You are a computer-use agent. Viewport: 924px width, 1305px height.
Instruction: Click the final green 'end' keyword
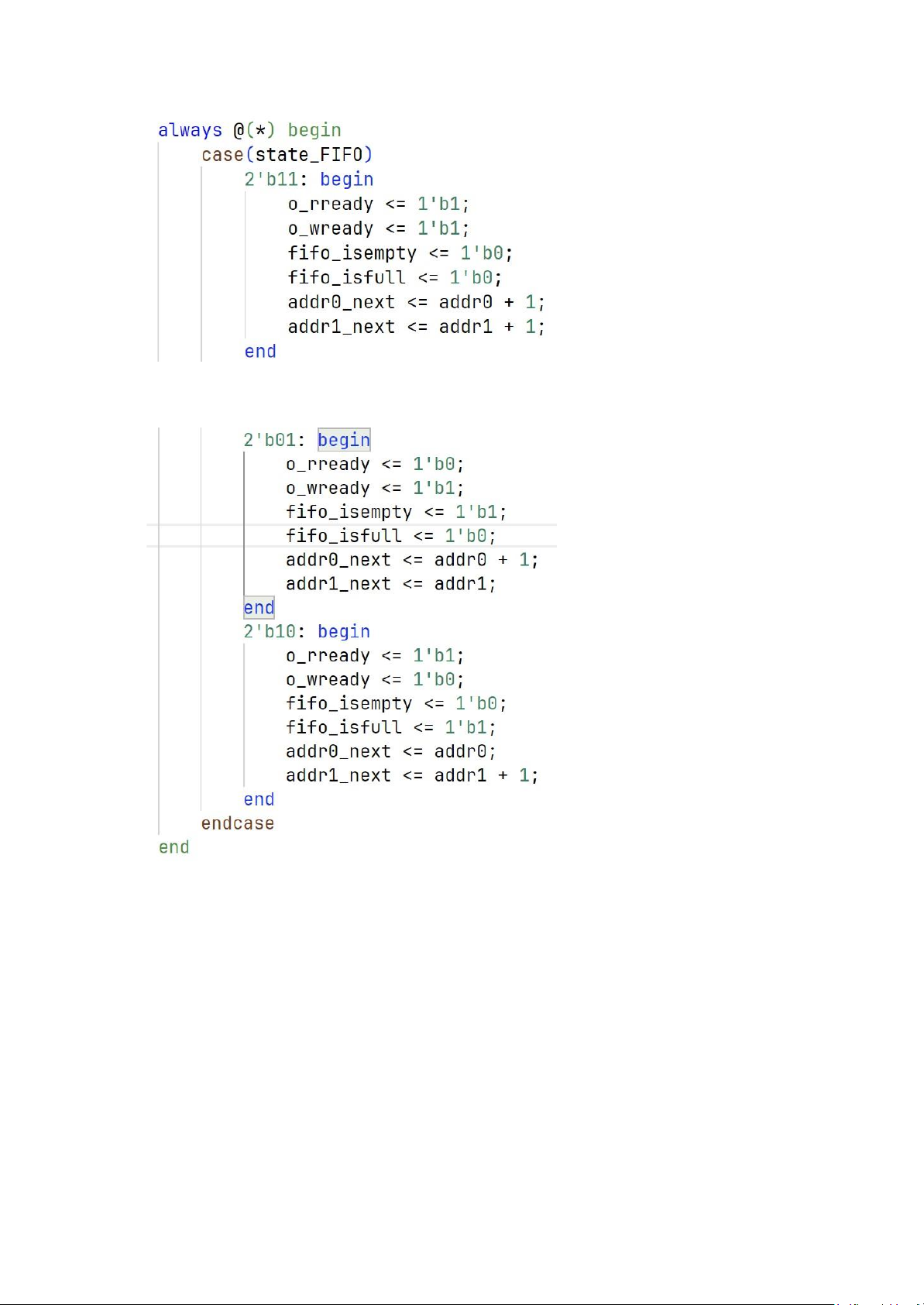(x=173, y=847)
